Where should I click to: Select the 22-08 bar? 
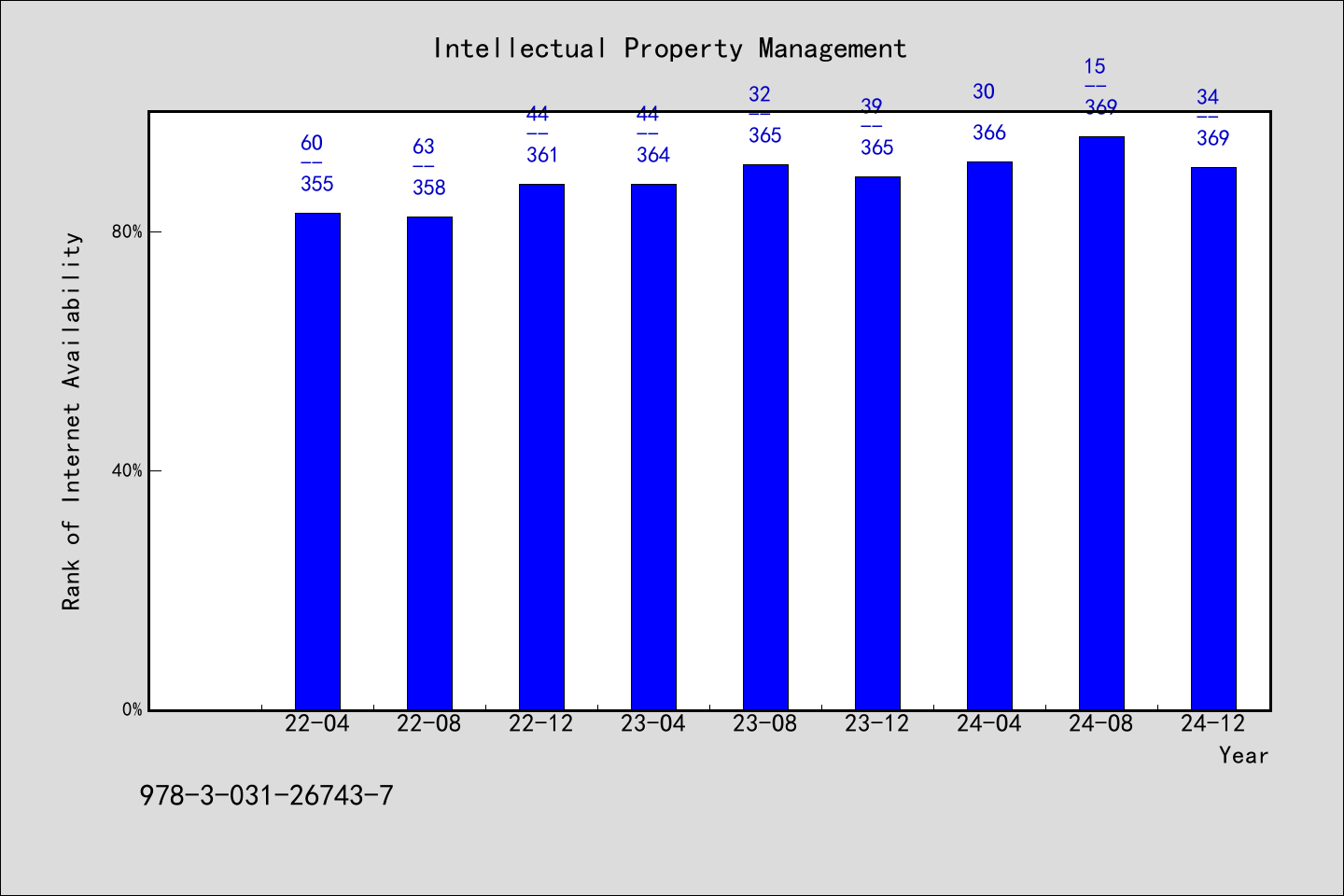[x=429, y=463]
